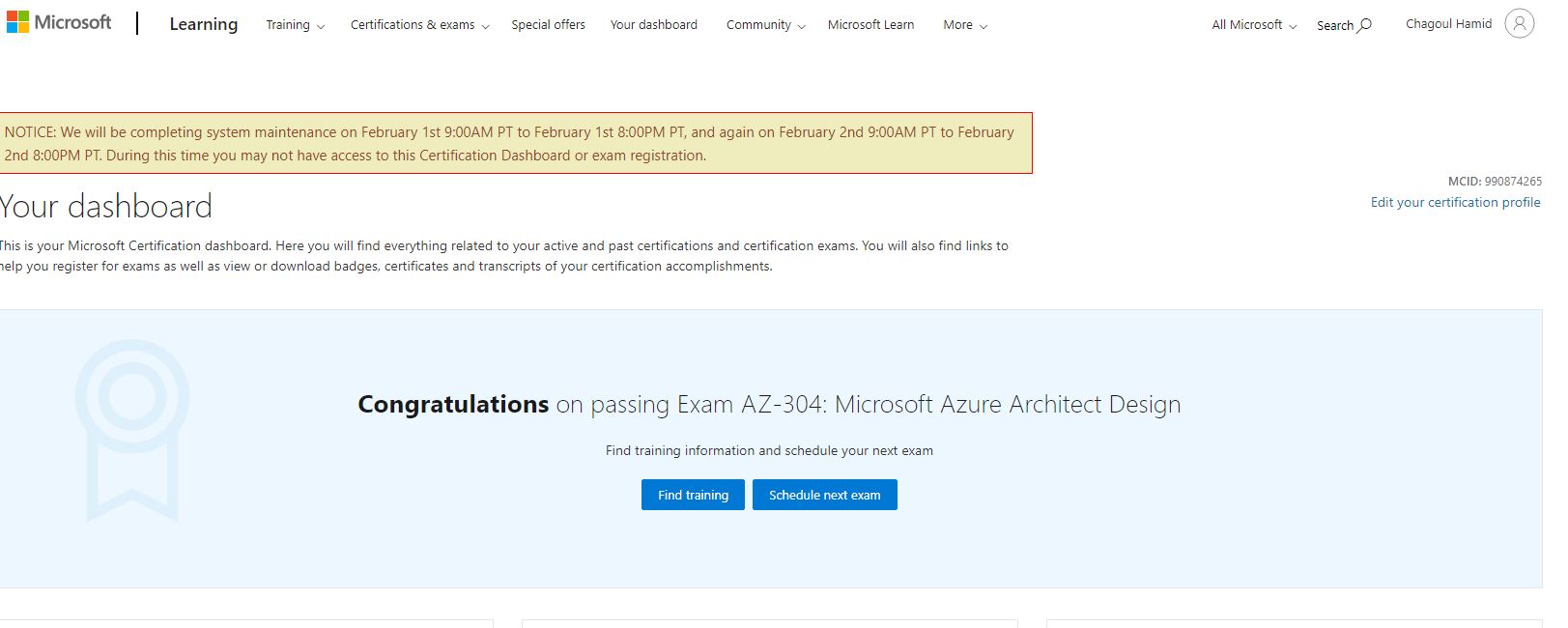
Task: Click the Your dashboard page heading
Action: tap(105, 206)
